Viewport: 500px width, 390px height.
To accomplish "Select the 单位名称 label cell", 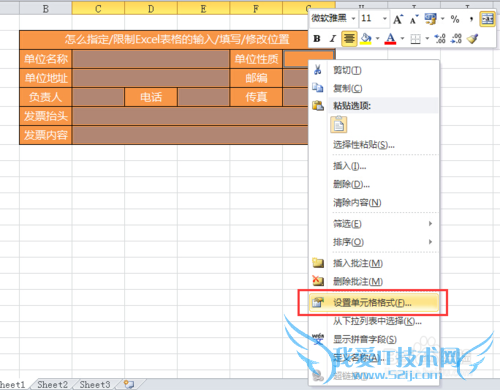I will pos(46,59).
